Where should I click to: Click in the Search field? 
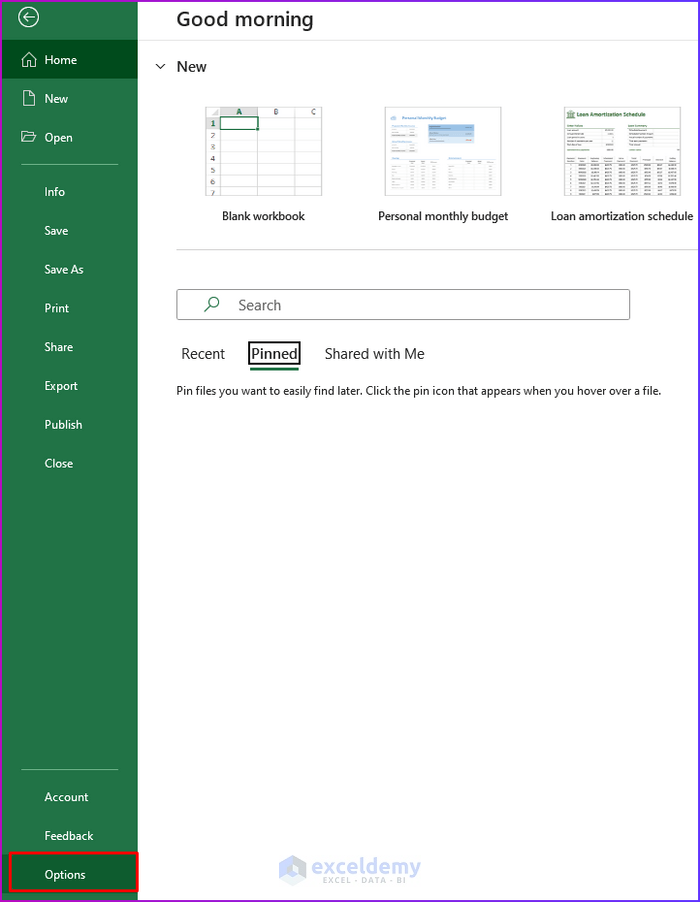coord(403,304)
